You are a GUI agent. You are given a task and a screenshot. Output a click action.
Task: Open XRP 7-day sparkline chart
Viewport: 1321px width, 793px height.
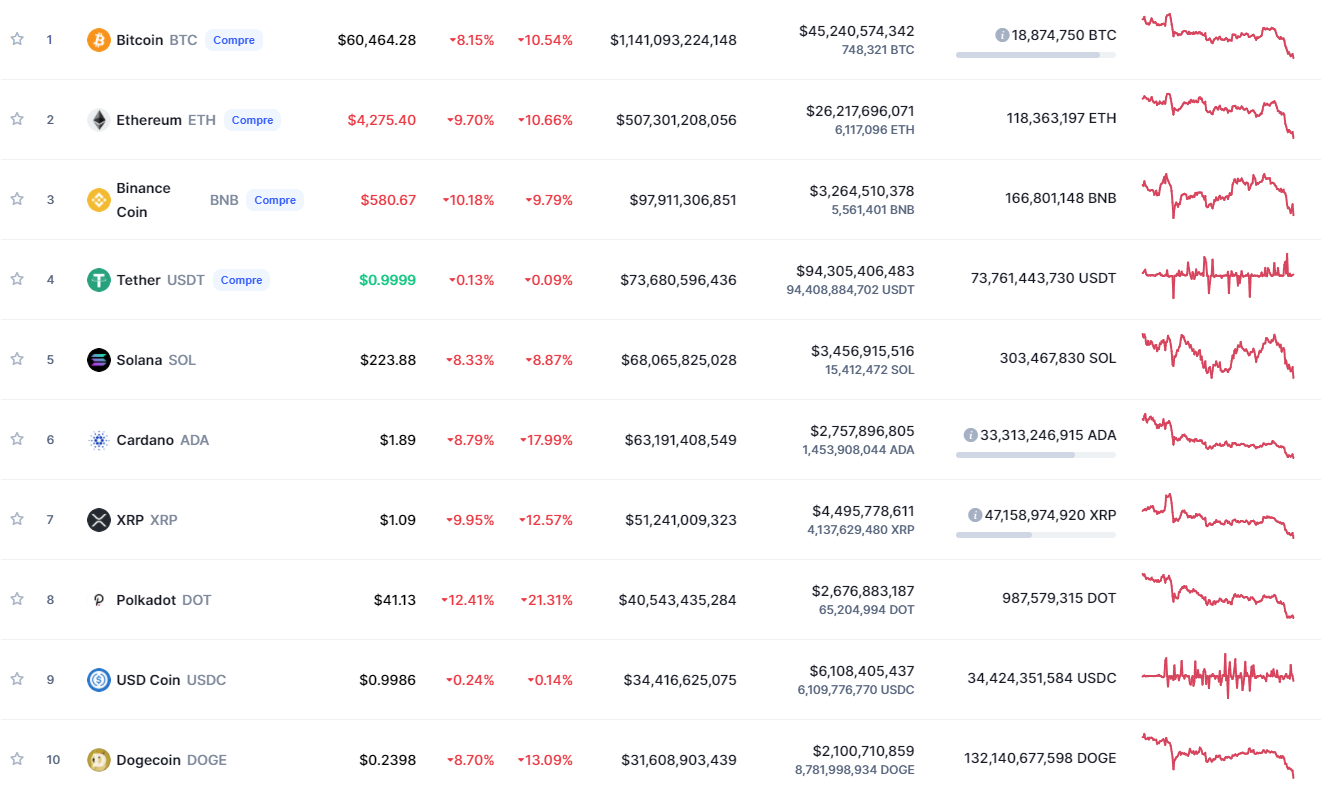coord(1218,516)
